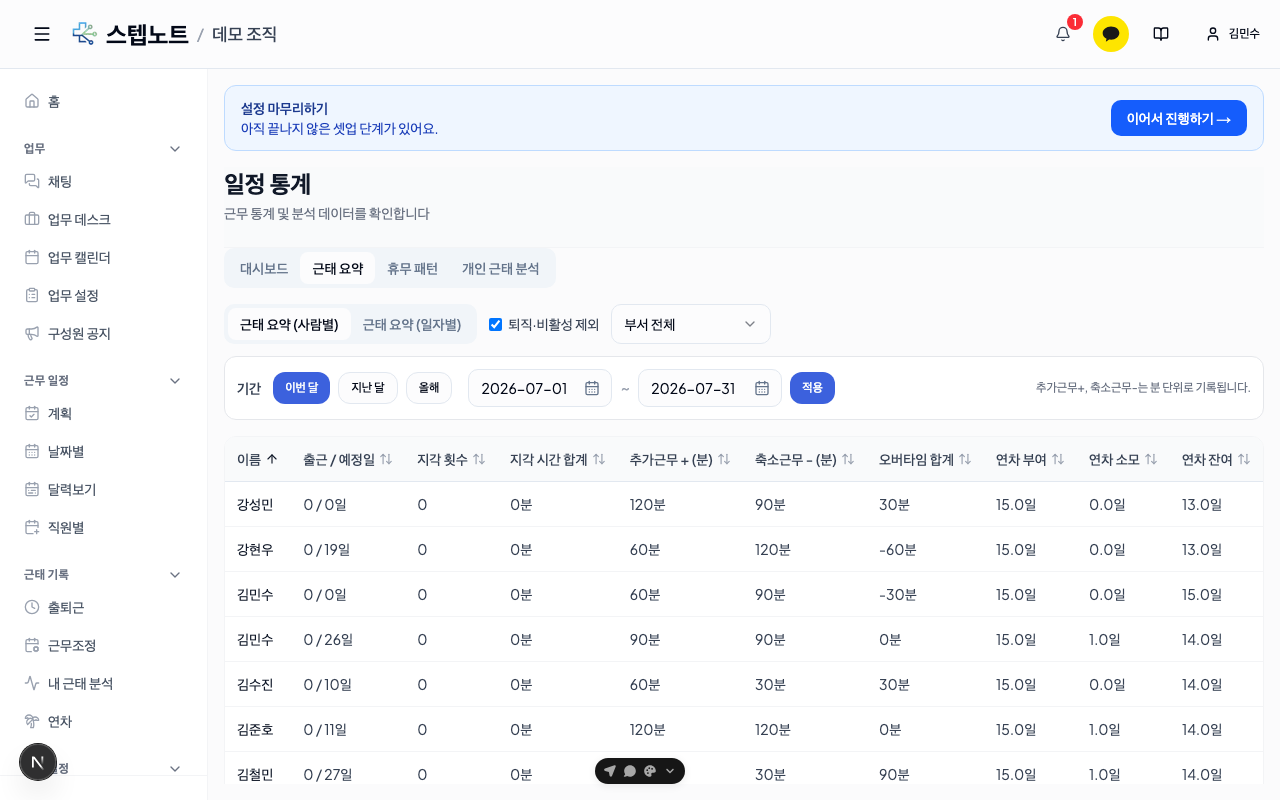Viewport: 1280px width, 800px height.
Task: Open calendar picker for 2026-07-31 end date
Action: 762,388
